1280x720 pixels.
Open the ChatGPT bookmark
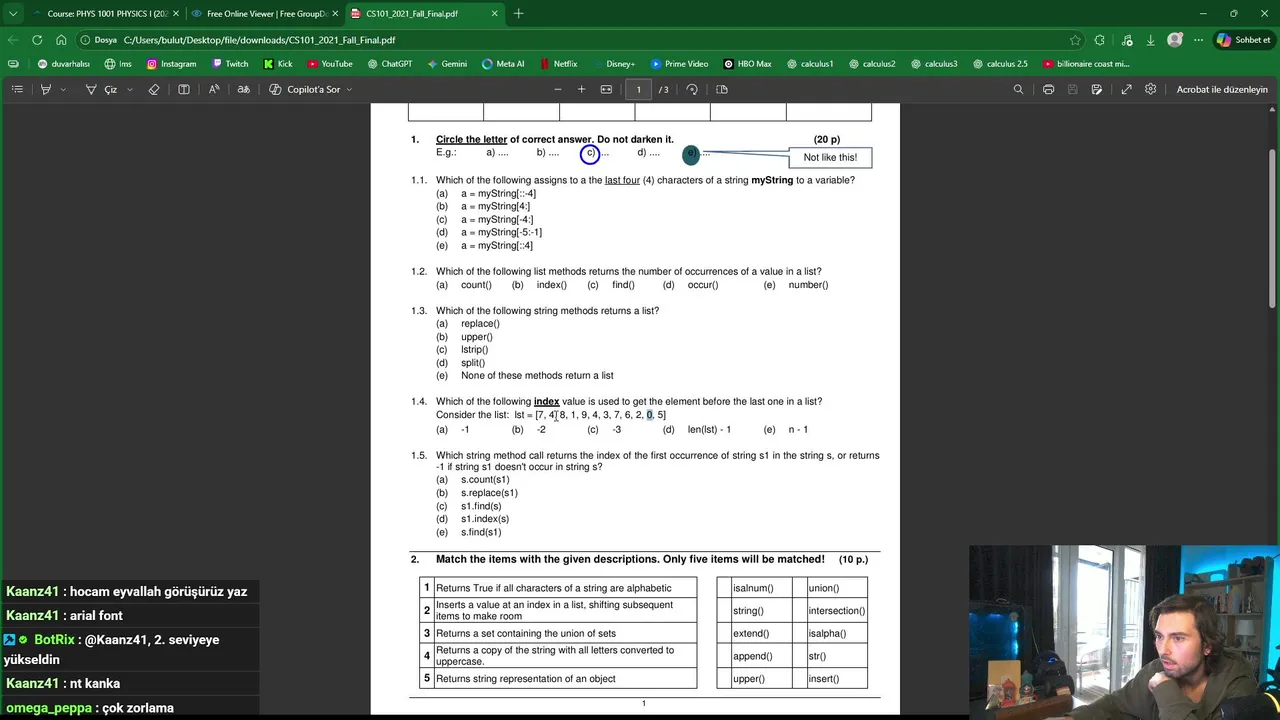[389, 64]
